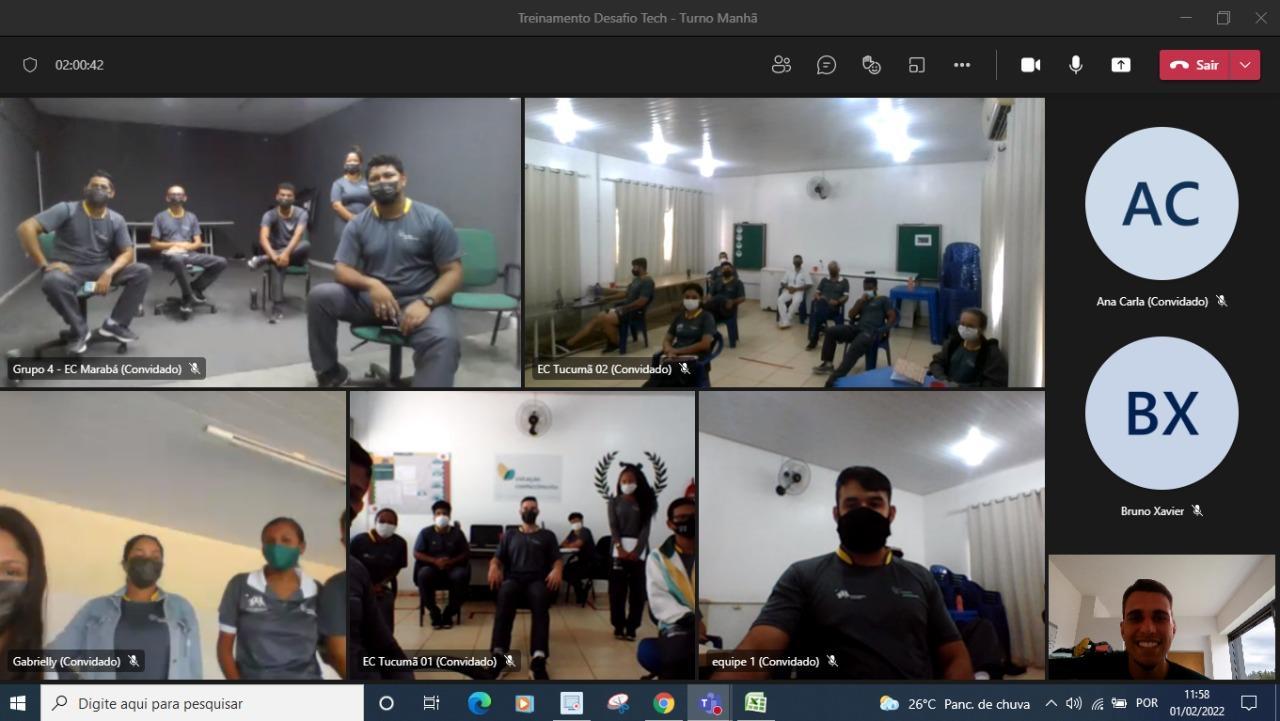Open Excel from the taskbar
The width and height of the screenshot is (1280, 721).
click(756, 703)
